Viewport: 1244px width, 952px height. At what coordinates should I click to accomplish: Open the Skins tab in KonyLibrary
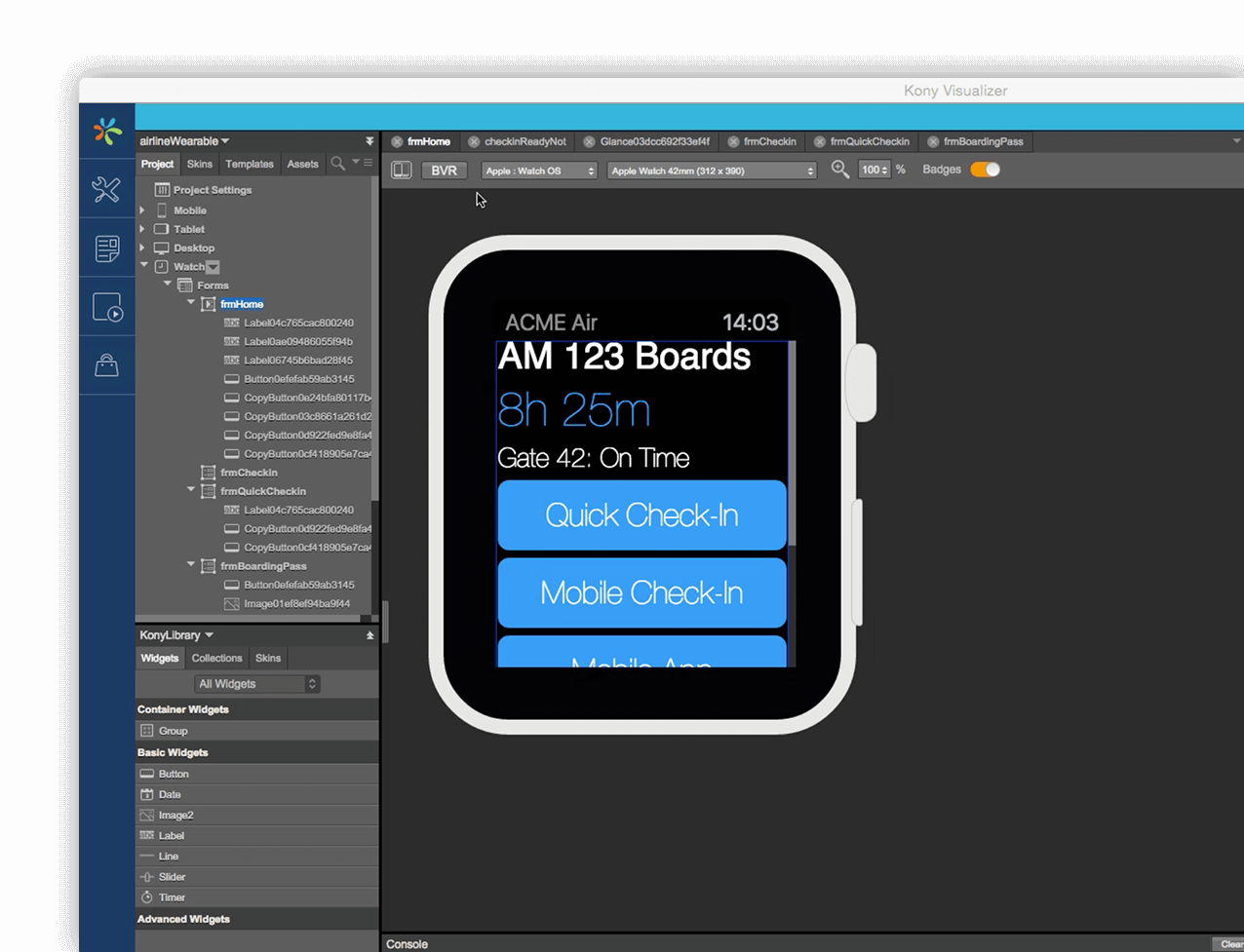[268, 658]
